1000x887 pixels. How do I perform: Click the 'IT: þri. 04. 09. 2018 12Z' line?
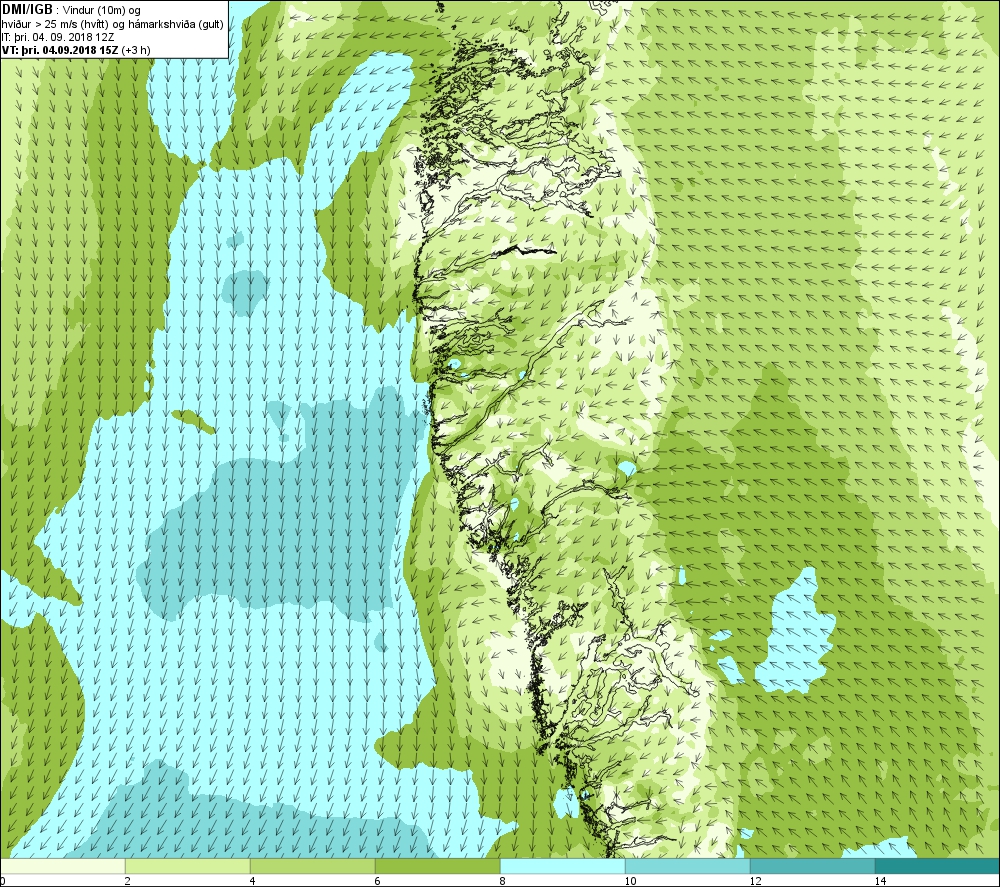58,37
